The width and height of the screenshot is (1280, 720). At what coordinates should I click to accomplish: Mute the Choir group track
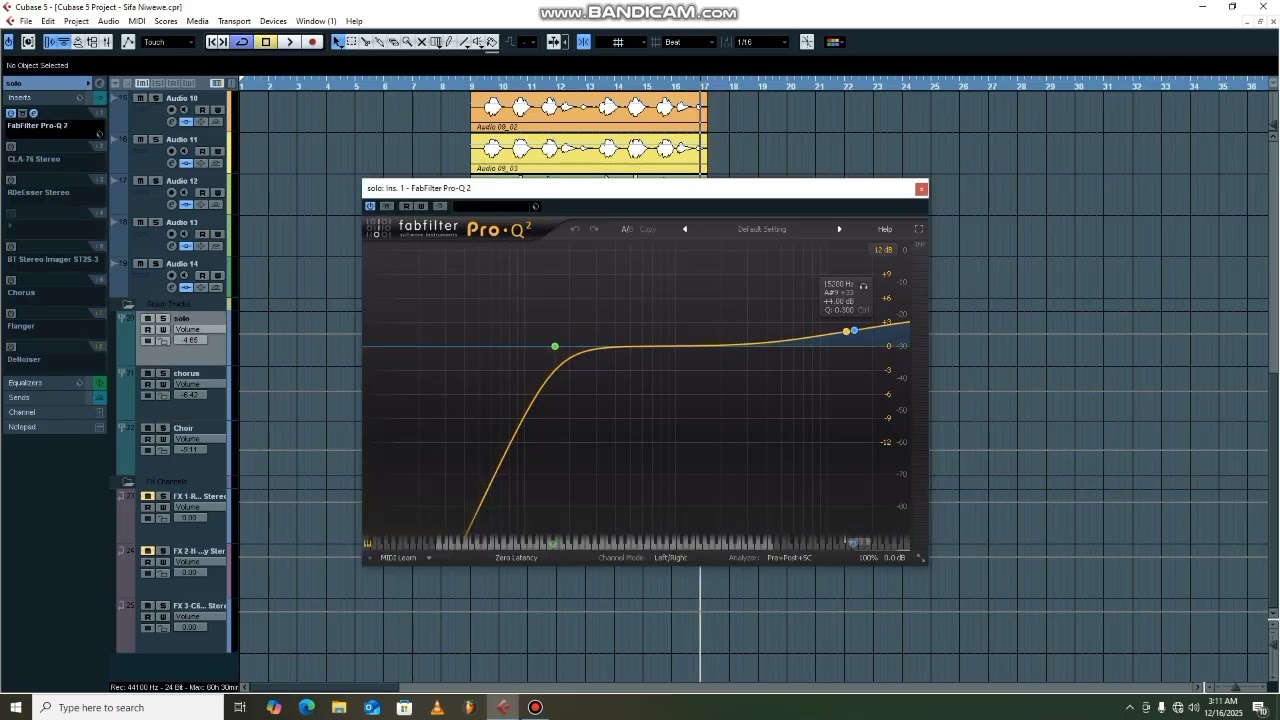click(x=147, y=428)
